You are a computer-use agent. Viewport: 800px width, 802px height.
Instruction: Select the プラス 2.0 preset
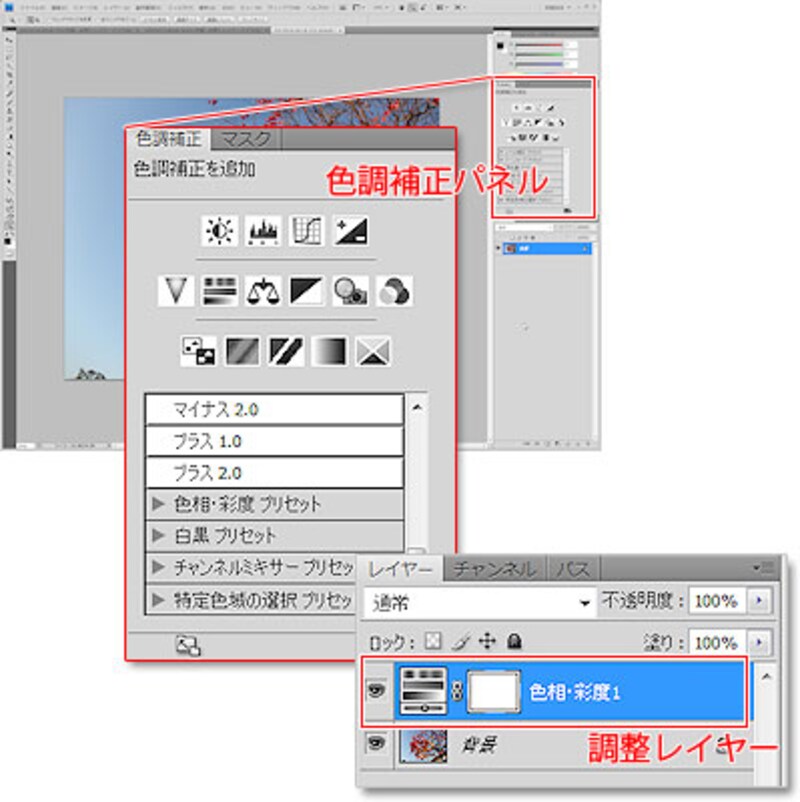click(275, 473)
